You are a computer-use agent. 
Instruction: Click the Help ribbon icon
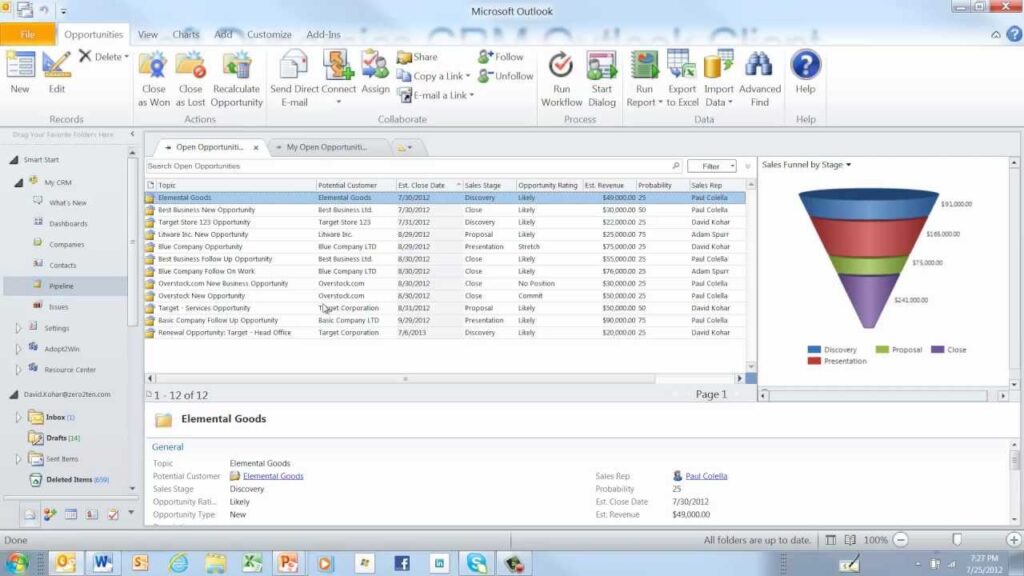tap(805, 65)
